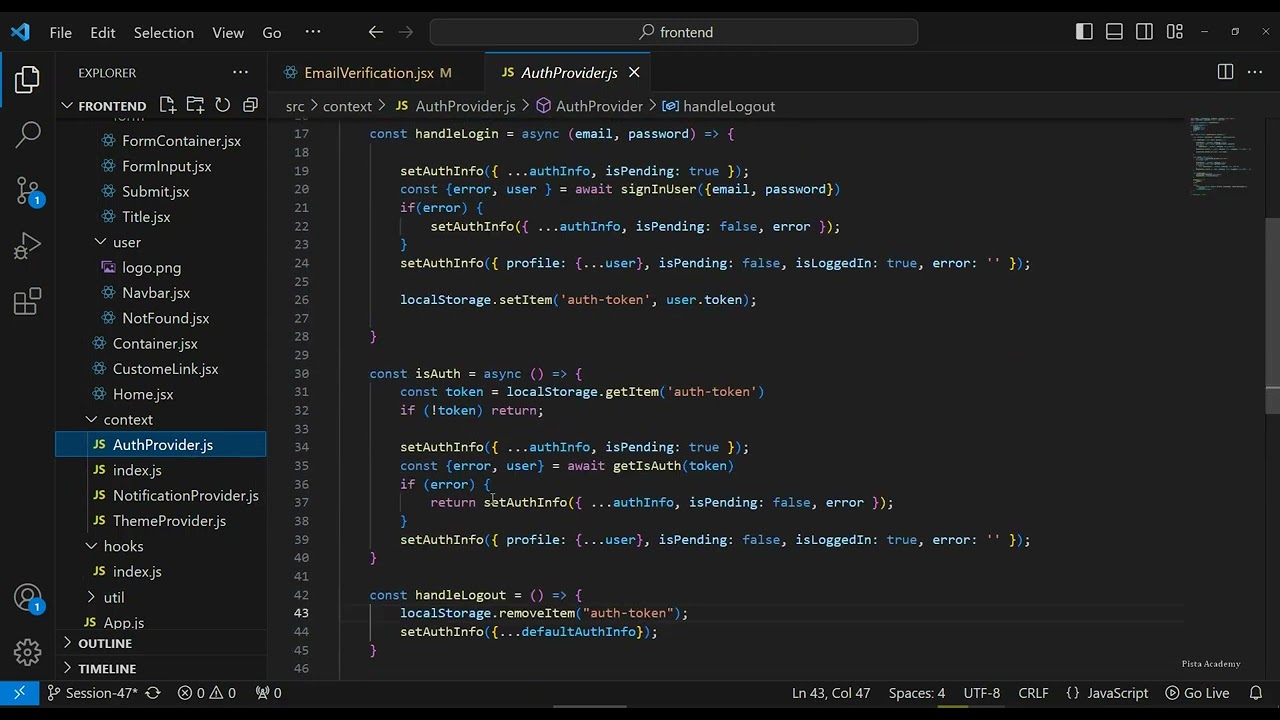This screenshot has height=720, width=1280.
Task: Toggle the bottom Panel layout button
Action: [x=1114, y=32]
